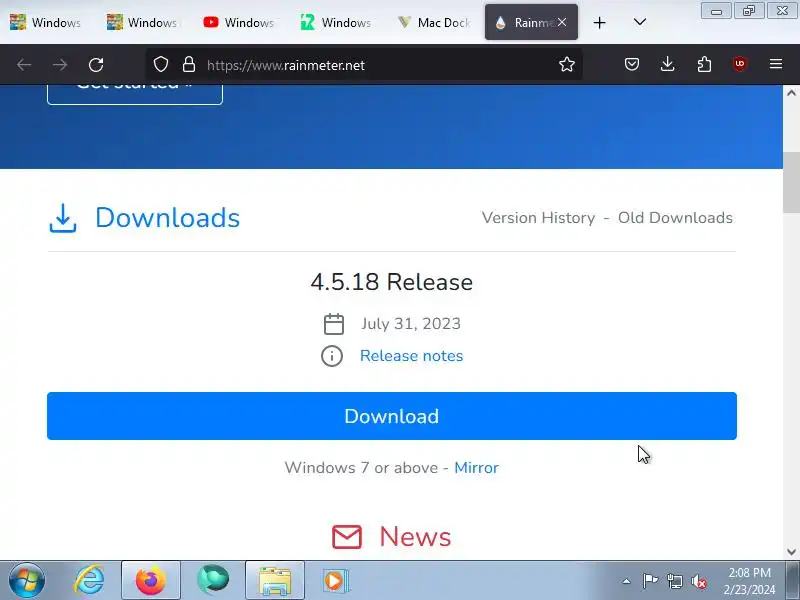Open the clock showing 2:08 PM
The width and height of the screenshot is (800, 600).
749,581
